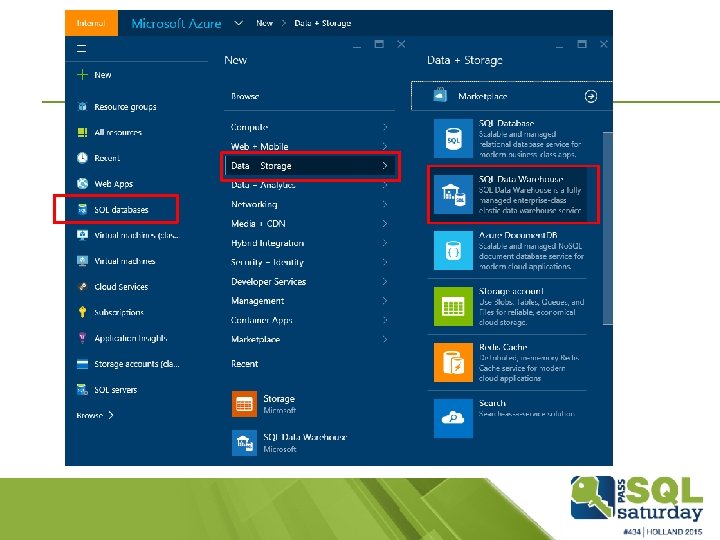Screen dimensions: 720x540
Task: Minimize the Data + Storage blade
Action: point(559,45)
